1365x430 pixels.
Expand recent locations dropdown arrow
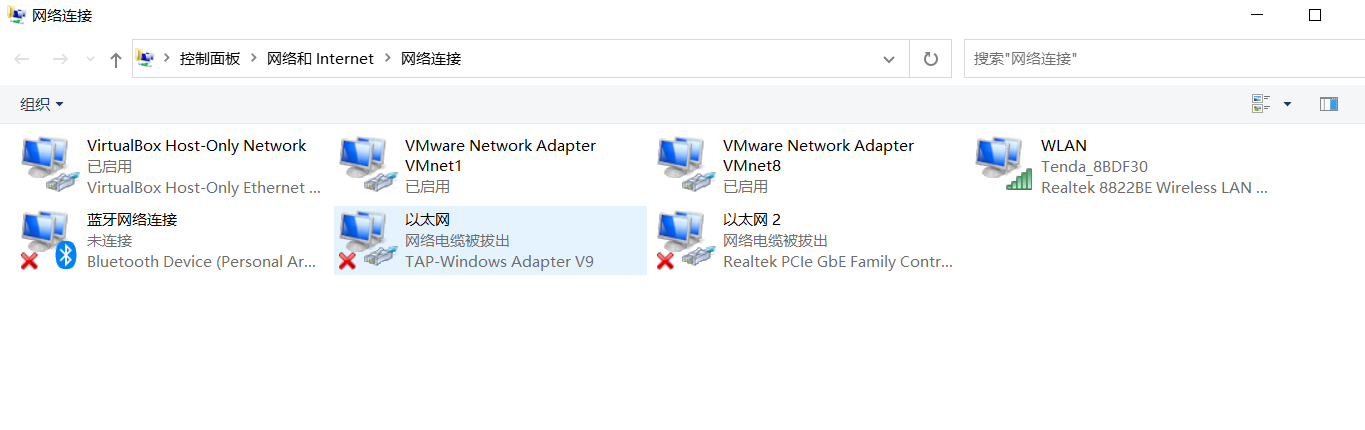pos(91,60)
